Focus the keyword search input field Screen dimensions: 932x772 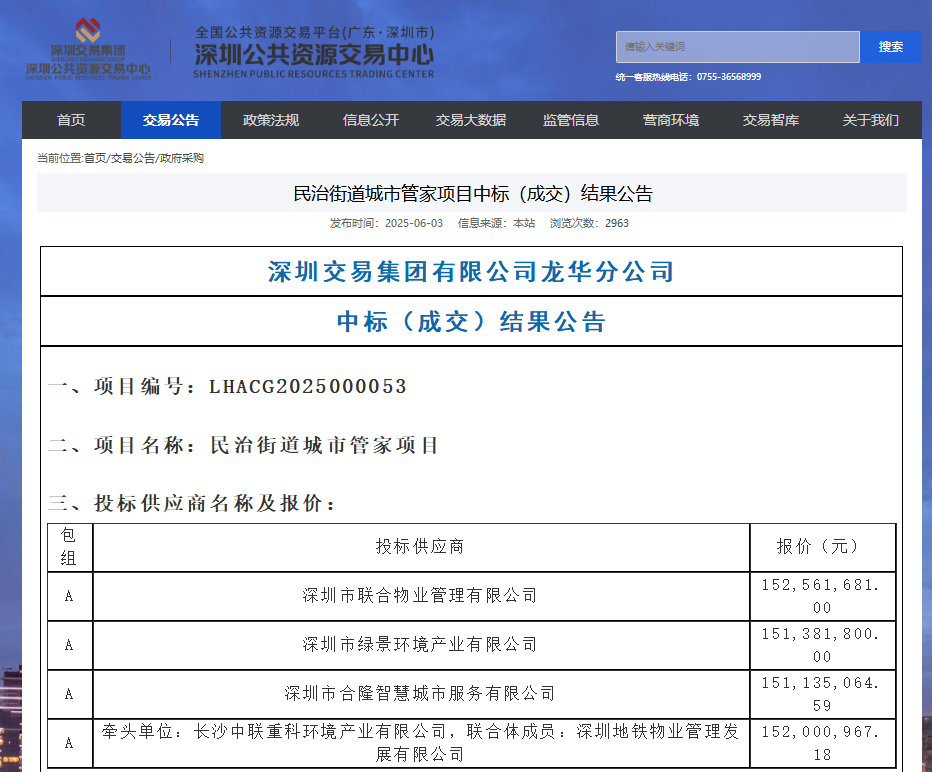click(x=737, y=47)
